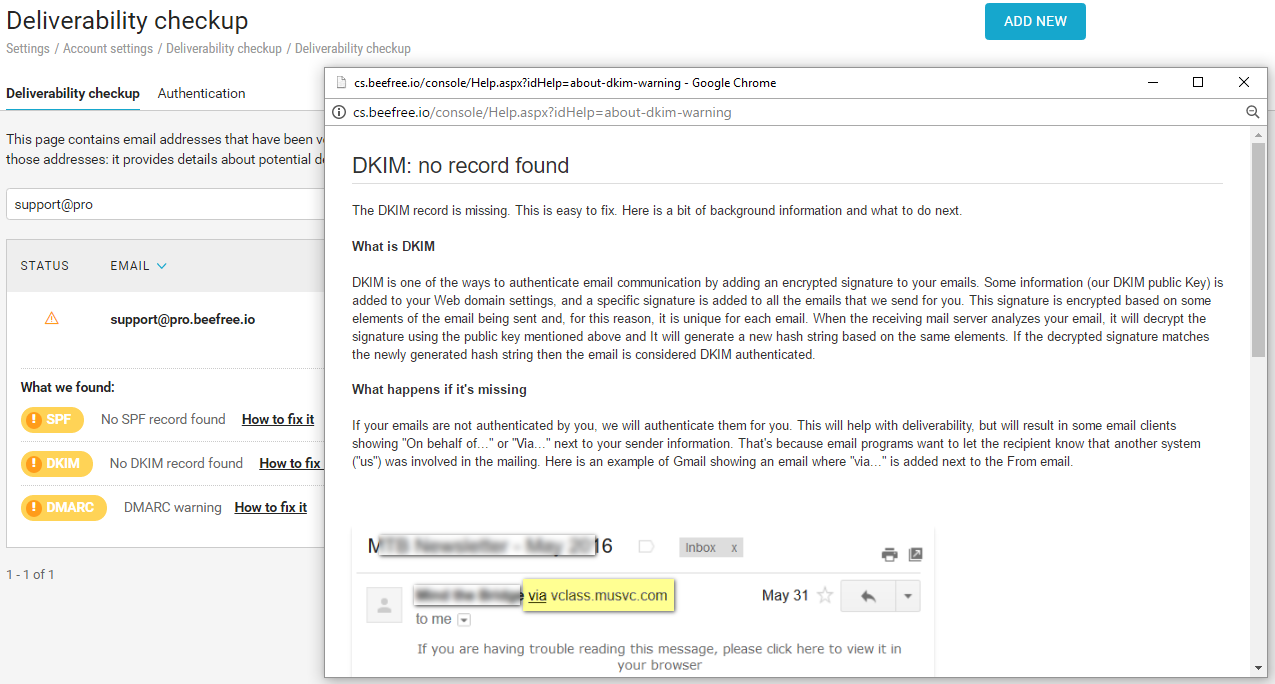
Task: Focus the email search field with 'support@pro'
Action: [x=160, y=204]
